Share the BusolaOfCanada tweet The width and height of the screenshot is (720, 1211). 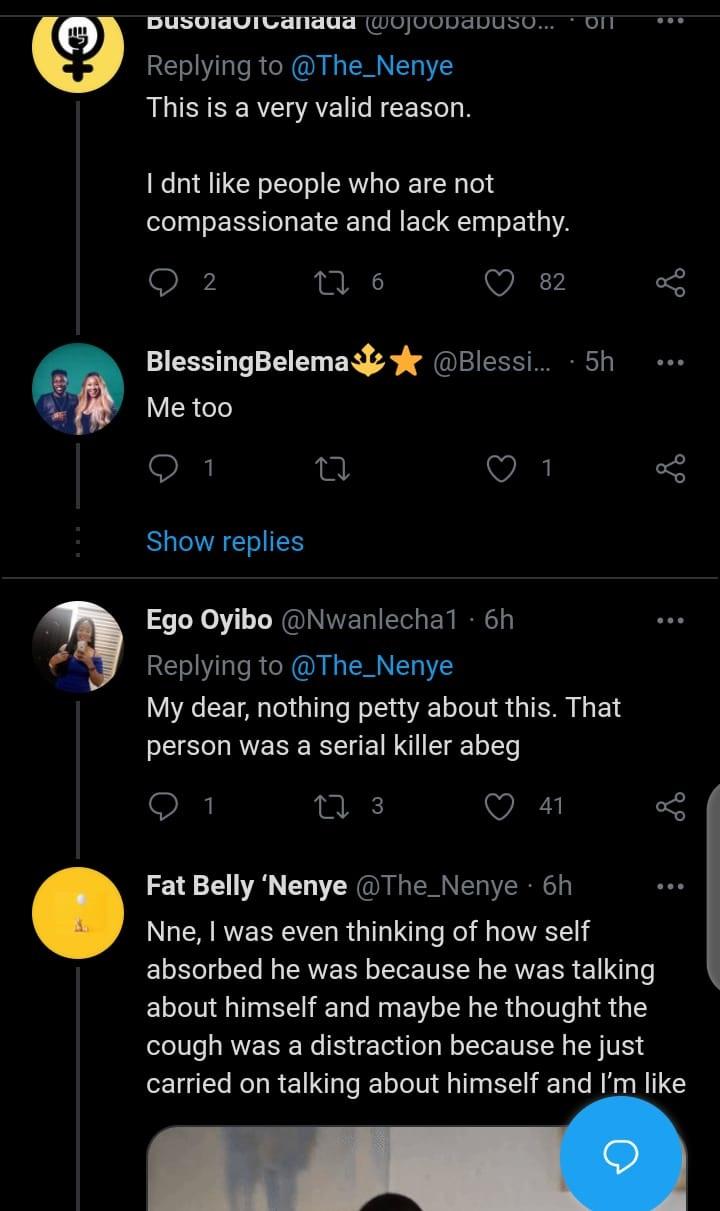click(x=670, y=283)
